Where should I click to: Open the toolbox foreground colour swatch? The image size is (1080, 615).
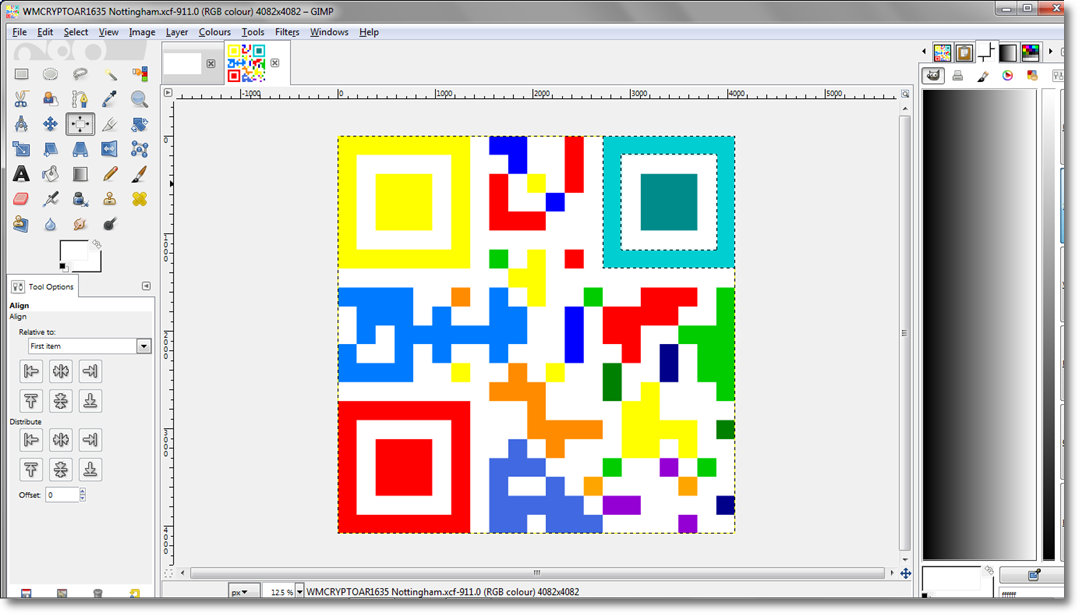(74, 252)
